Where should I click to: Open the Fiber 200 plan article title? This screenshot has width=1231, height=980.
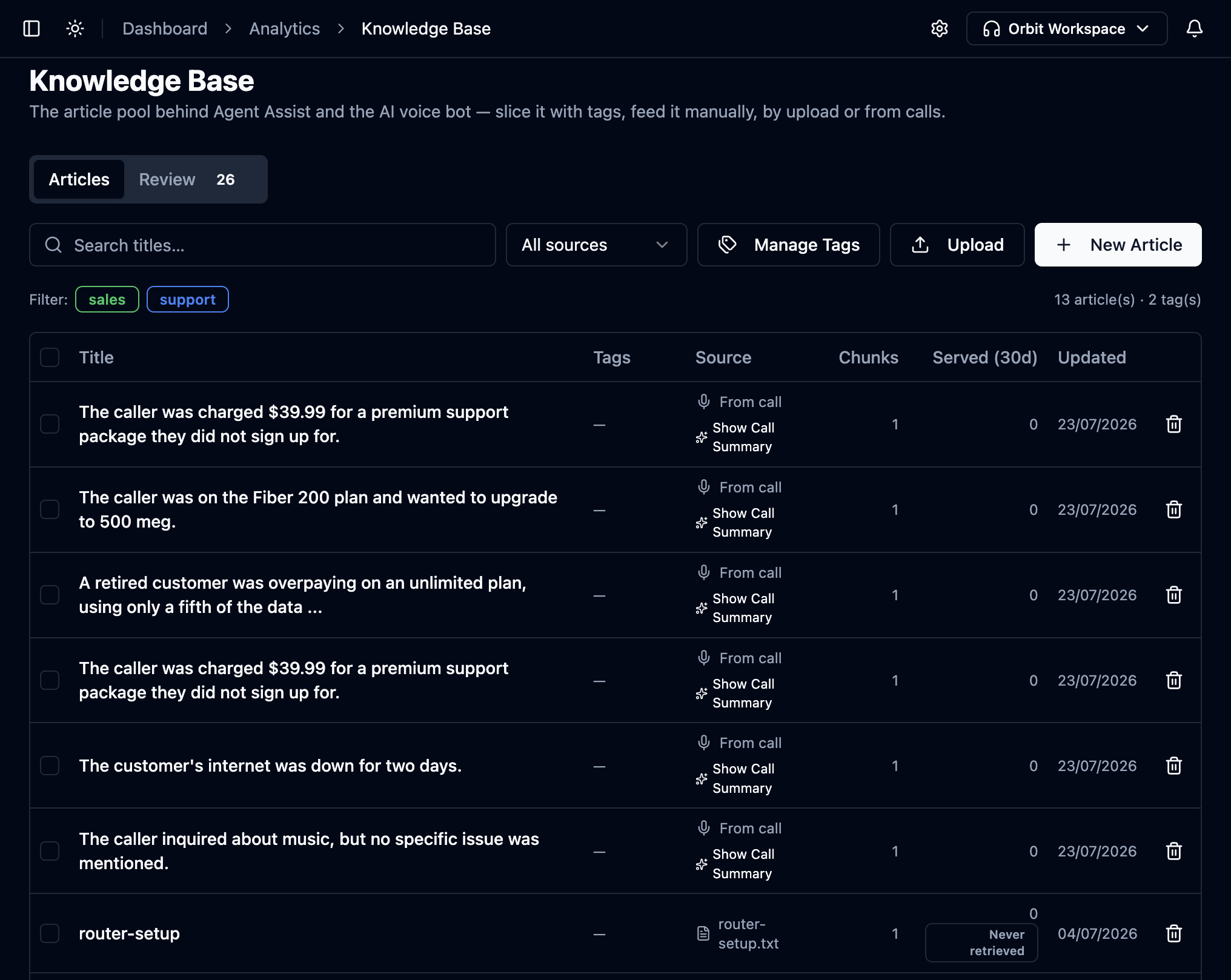pos(318,509)
